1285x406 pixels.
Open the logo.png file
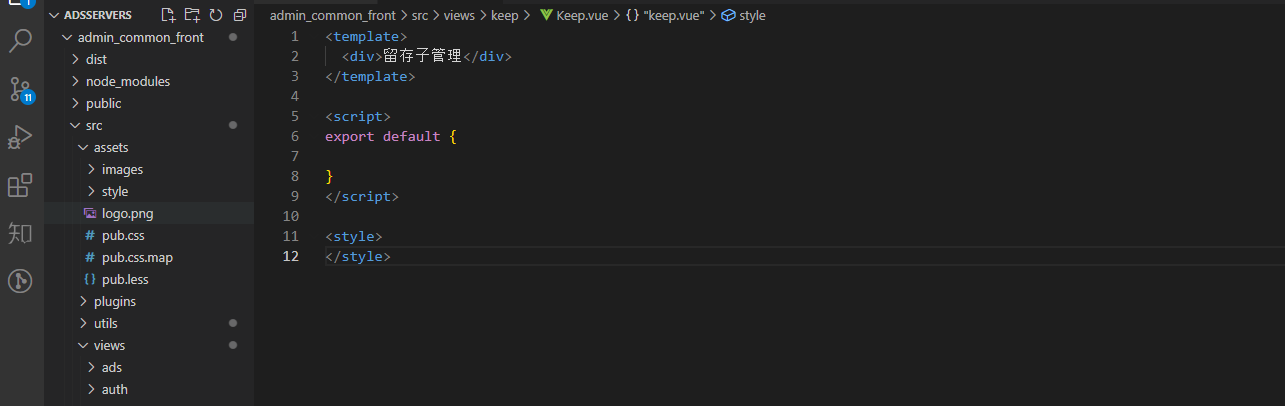coord(127,213)
